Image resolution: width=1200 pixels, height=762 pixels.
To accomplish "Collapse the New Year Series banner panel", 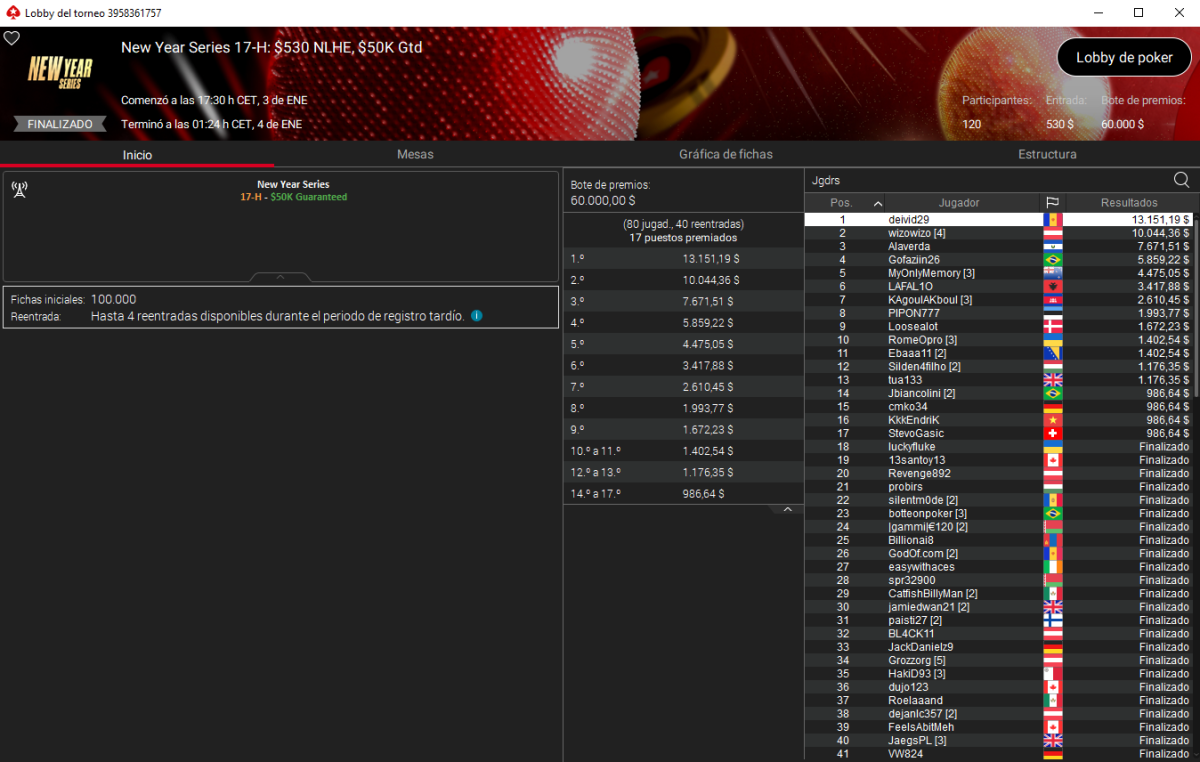I will click(x=280, y=277).
